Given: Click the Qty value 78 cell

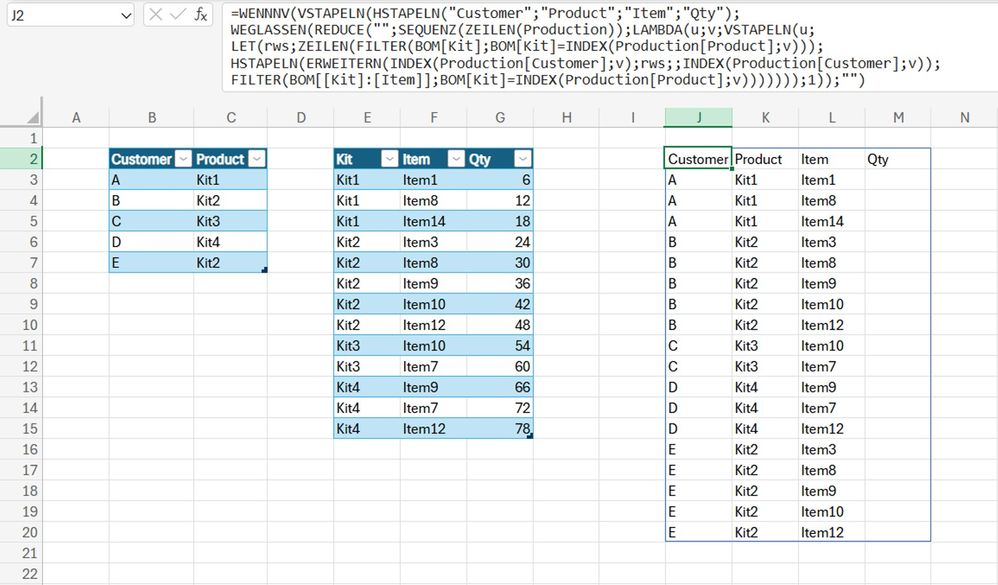Looking at the screenshot, I should (x=500, y=428).
